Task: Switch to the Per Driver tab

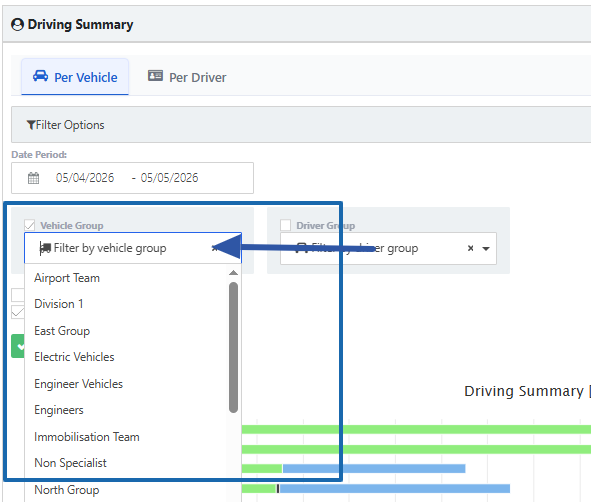Action: (x=187, y=77)
